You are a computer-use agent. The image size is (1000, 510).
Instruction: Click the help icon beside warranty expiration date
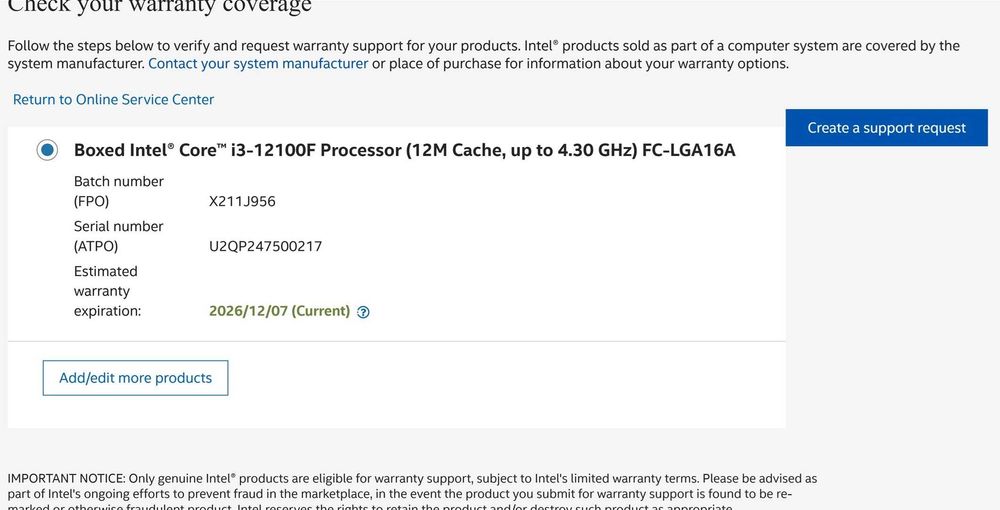tap(363, 312)
